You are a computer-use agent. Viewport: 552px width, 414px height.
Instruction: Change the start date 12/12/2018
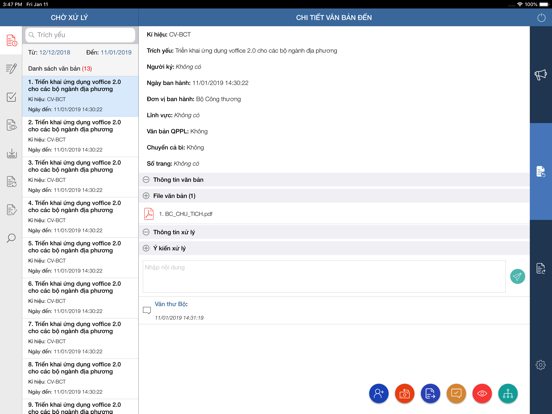click(55, 52)
